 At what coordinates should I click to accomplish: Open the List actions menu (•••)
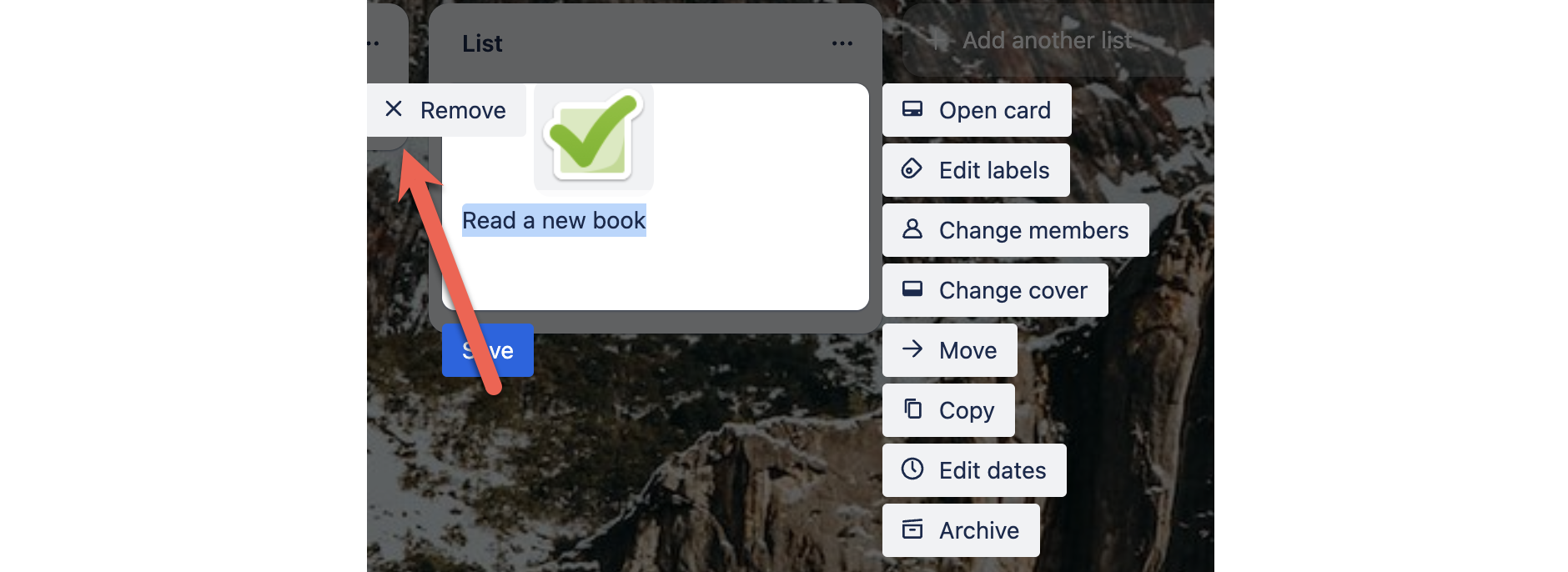click(x=841, y=43)
